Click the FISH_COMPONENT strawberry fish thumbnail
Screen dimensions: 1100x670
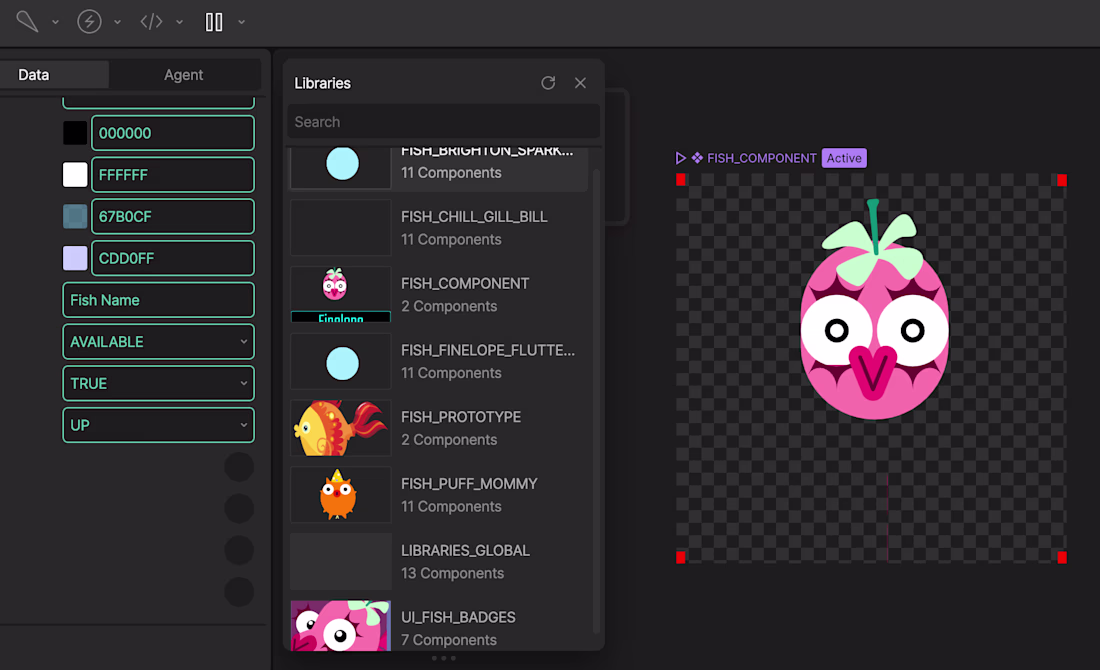(341, 294)
